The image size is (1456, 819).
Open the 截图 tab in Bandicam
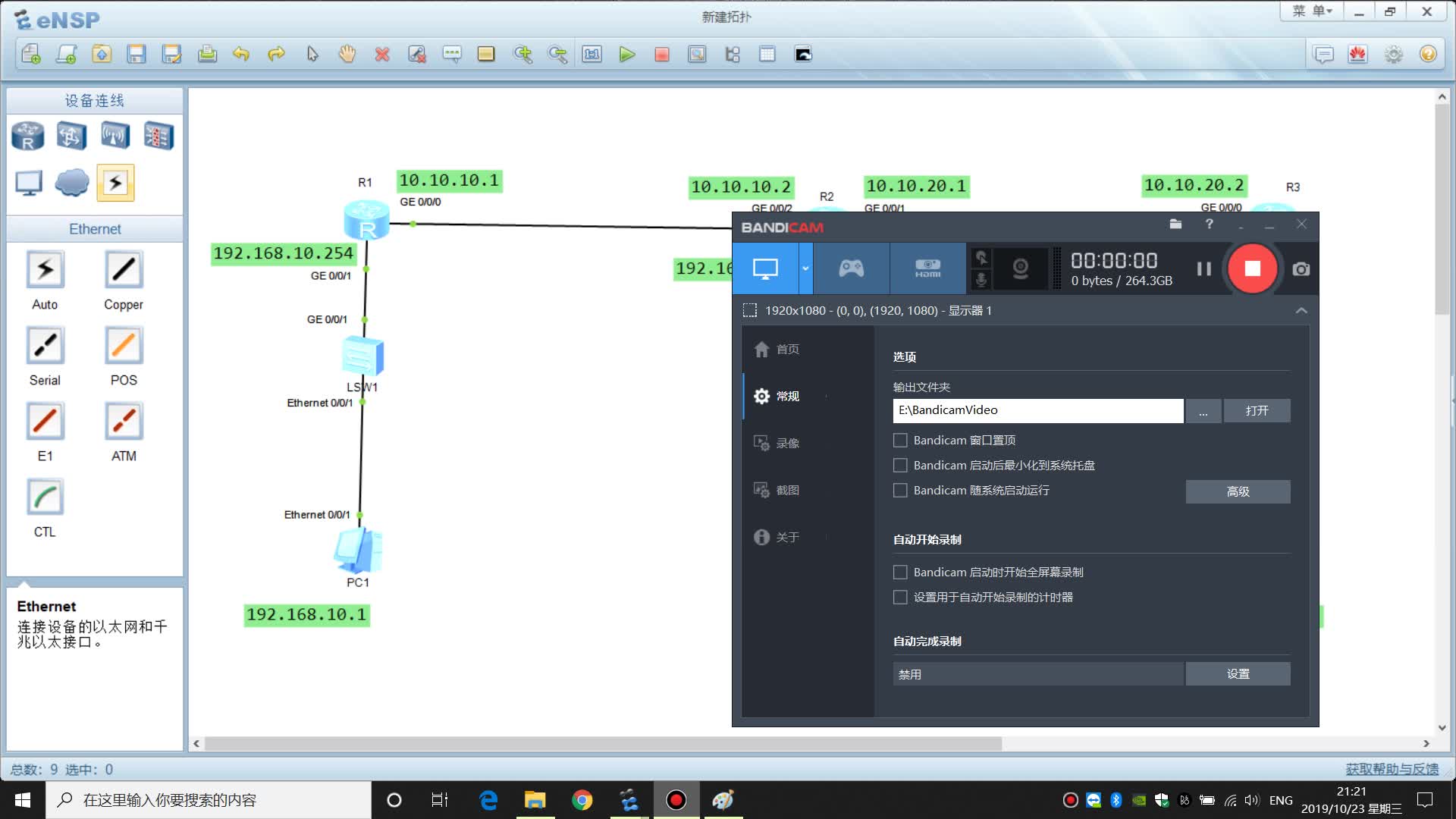pos(777,490)
